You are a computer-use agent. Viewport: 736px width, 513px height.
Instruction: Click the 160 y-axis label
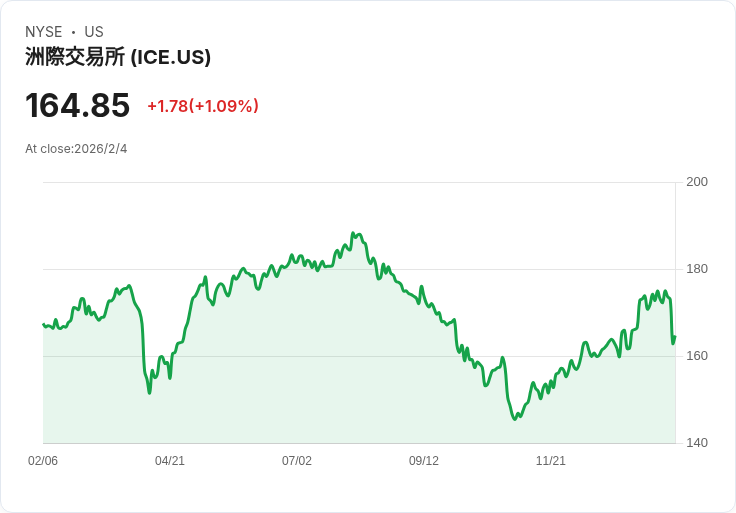[697, 356]
